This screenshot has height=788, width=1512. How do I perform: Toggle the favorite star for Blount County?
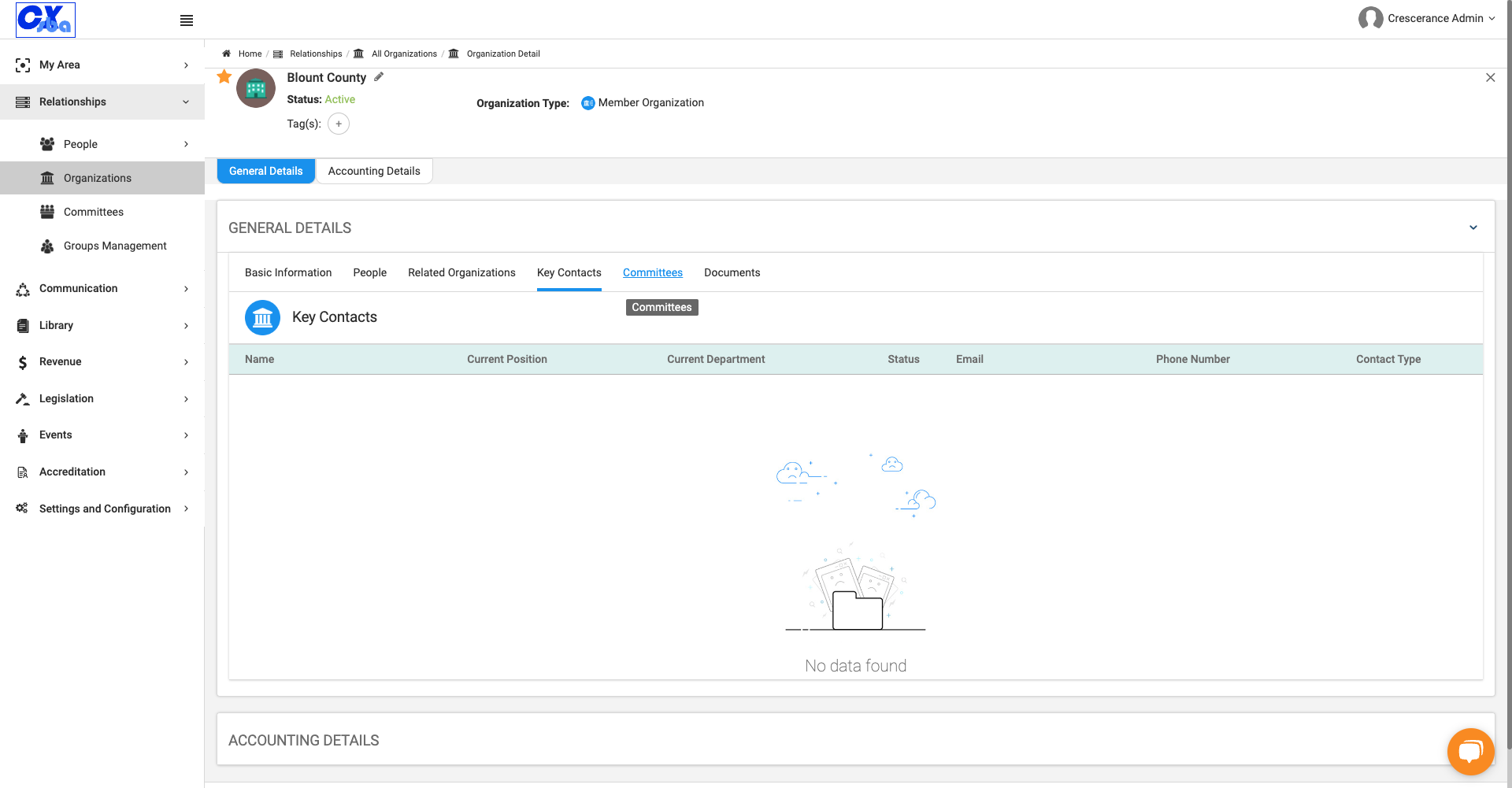pyautogui.click(x=224, y=76)
